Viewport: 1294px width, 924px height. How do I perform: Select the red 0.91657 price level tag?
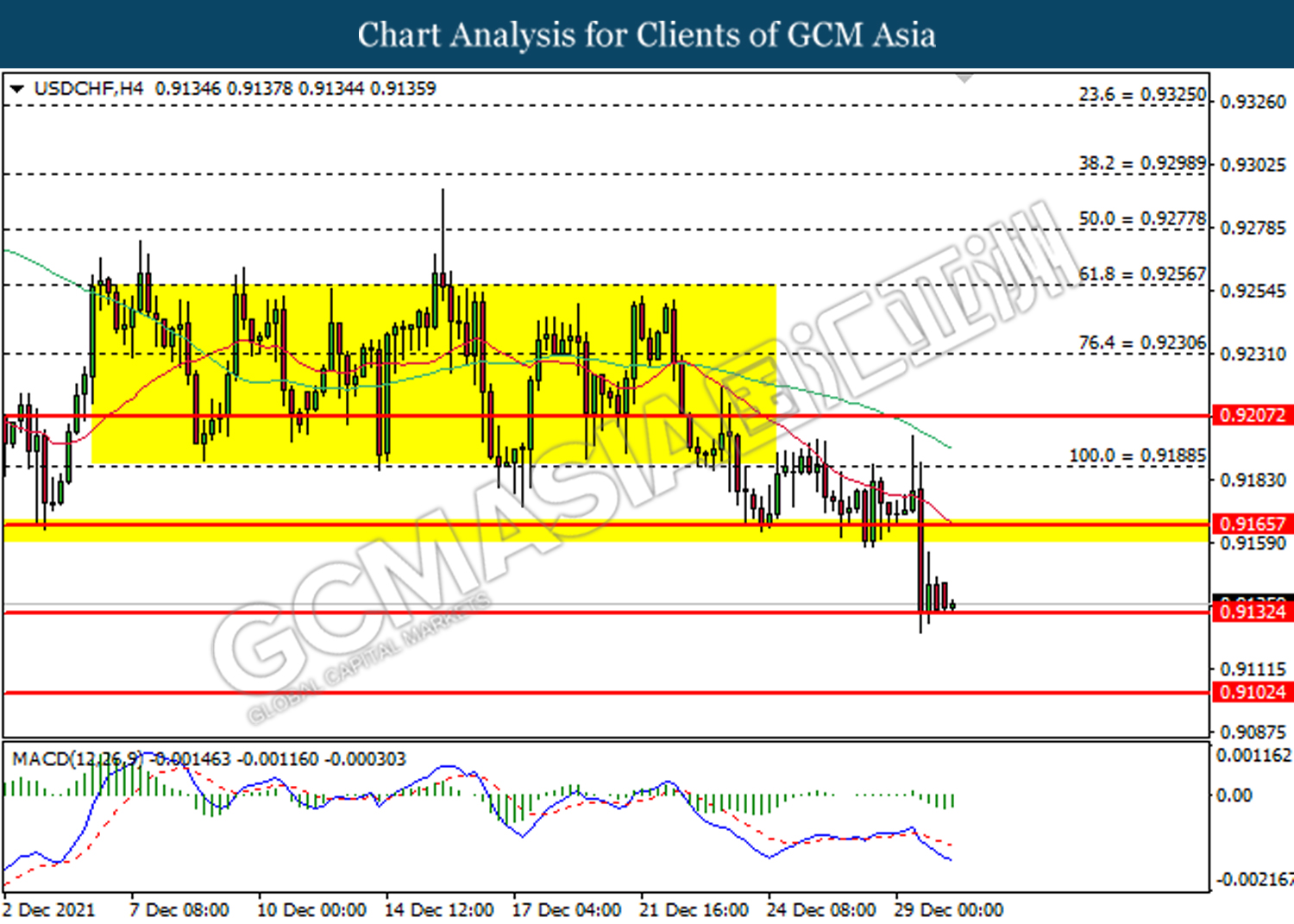(x=1253, y=524)
